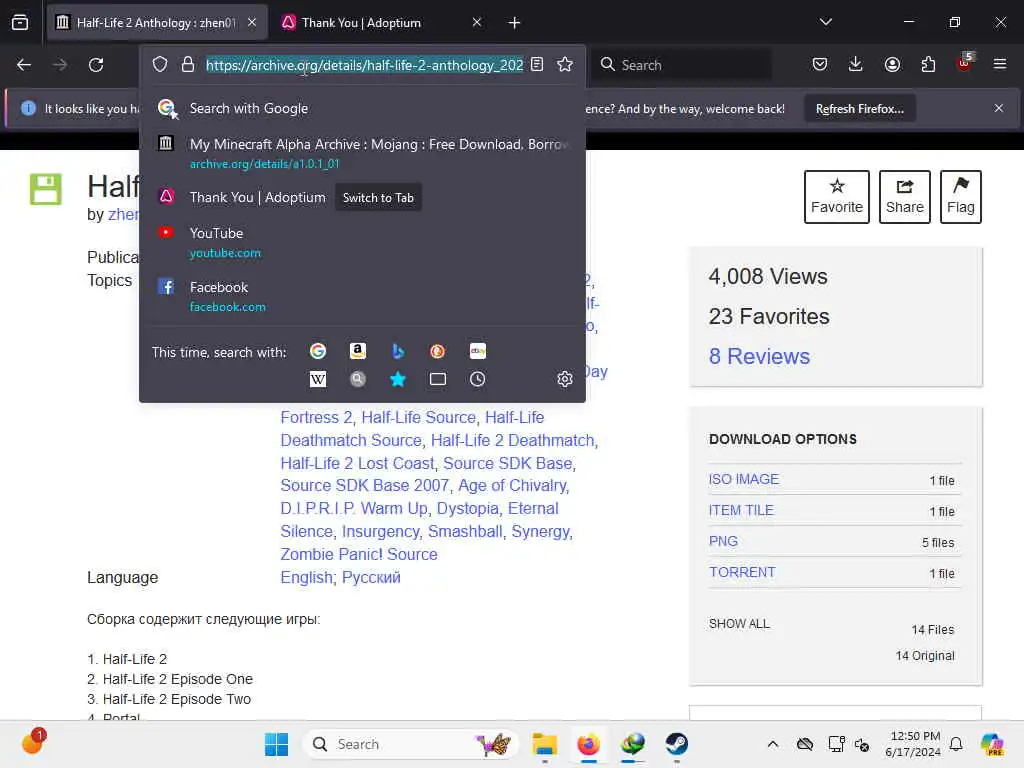
Task: Close the Thank You Adoptium tab
Action: coord(477,23)
